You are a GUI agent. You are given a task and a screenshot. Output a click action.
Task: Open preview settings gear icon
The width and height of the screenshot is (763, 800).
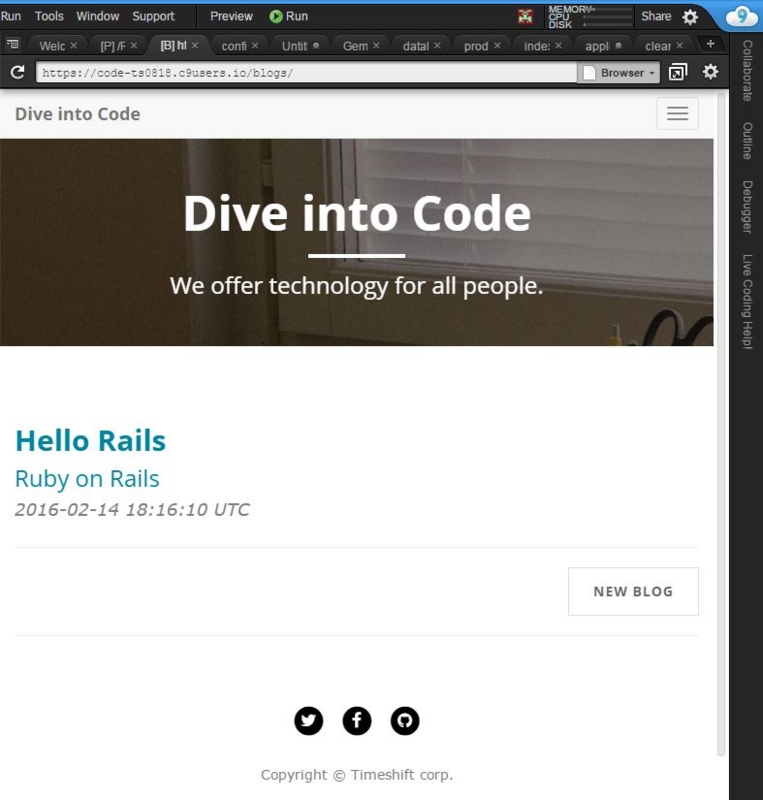point(710,72)
